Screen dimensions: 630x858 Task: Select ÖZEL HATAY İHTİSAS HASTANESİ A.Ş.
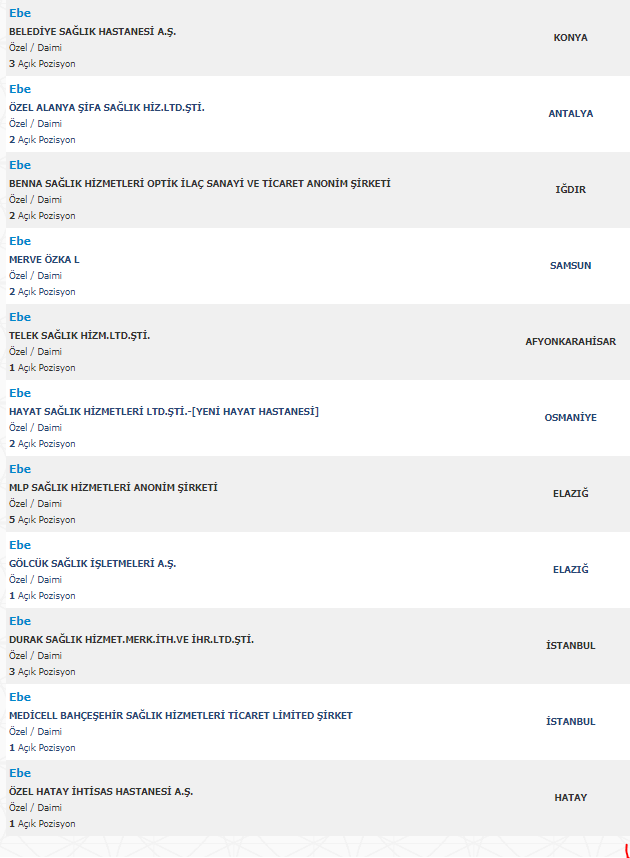tap(101, 792)
